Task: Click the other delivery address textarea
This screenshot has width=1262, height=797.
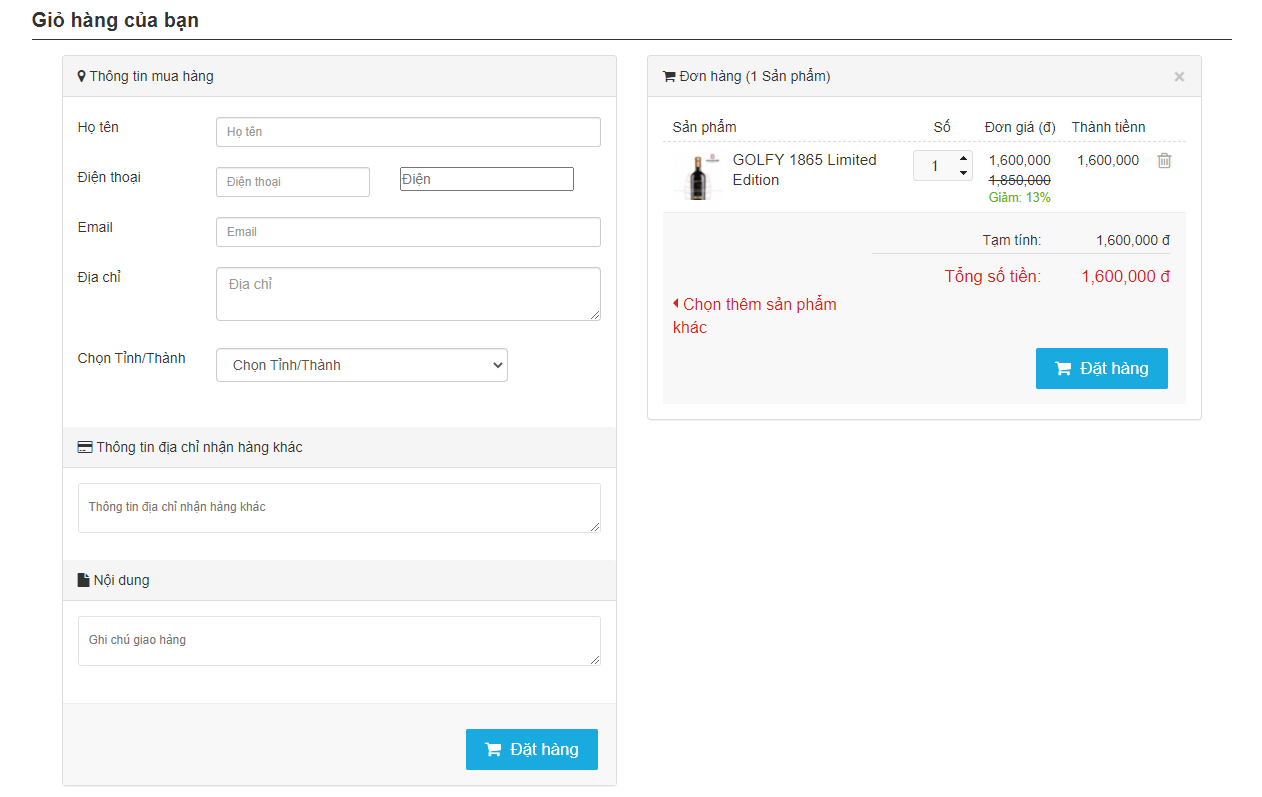Action: click(x=339, y=508)
